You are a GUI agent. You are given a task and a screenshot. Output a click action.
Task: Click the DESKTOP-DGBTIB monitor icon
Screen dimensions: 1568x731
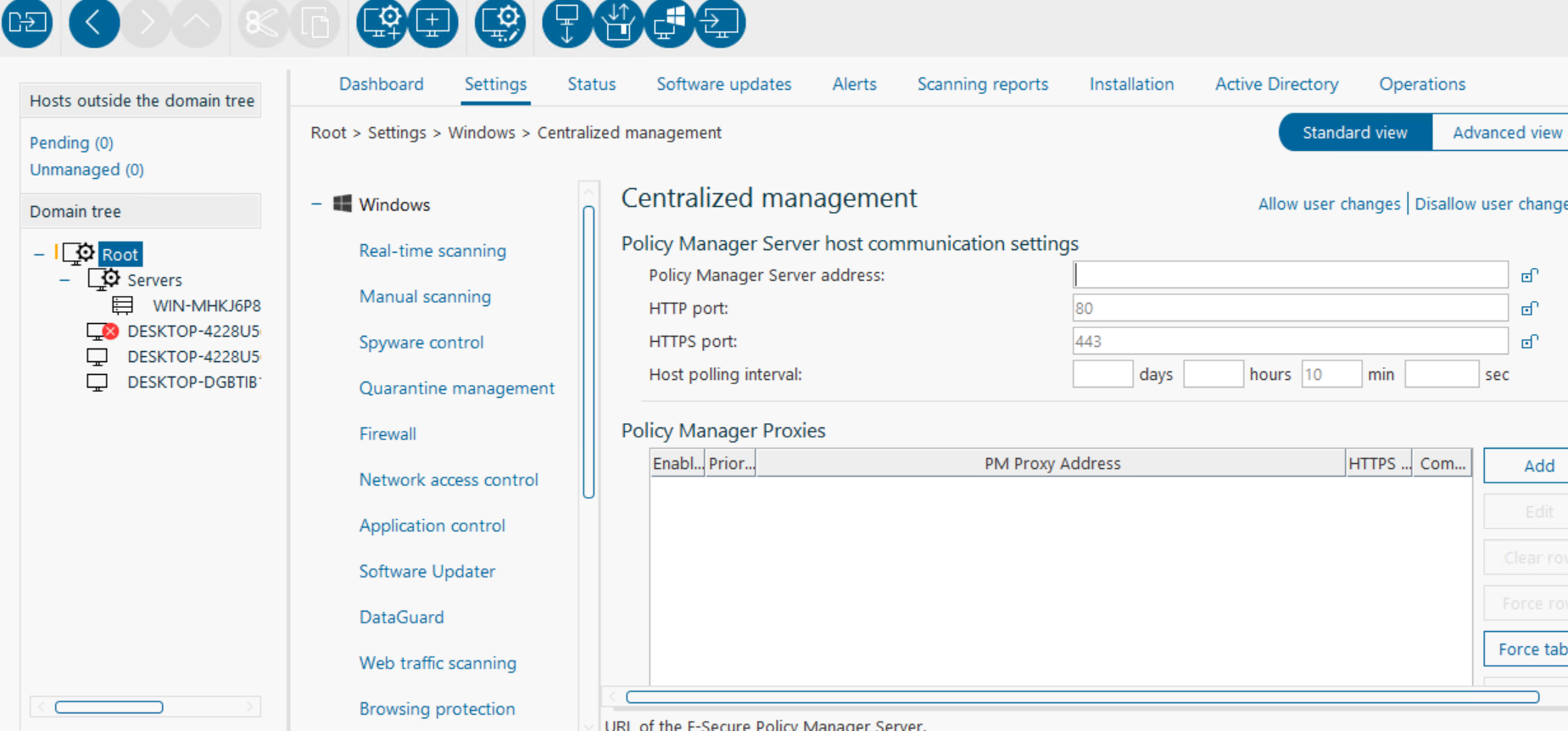(x=98, y=382)
